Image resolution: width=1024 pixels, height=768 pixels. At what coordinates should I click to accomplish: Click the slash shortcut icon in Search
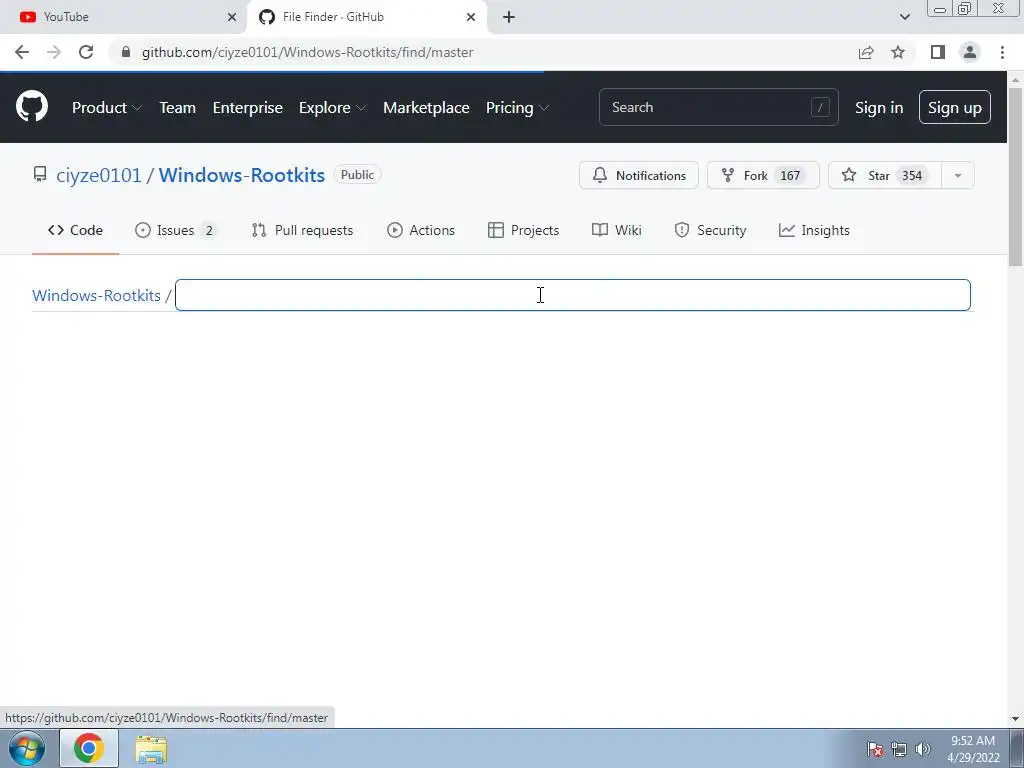pyautogui.click(x=820, y=107)
